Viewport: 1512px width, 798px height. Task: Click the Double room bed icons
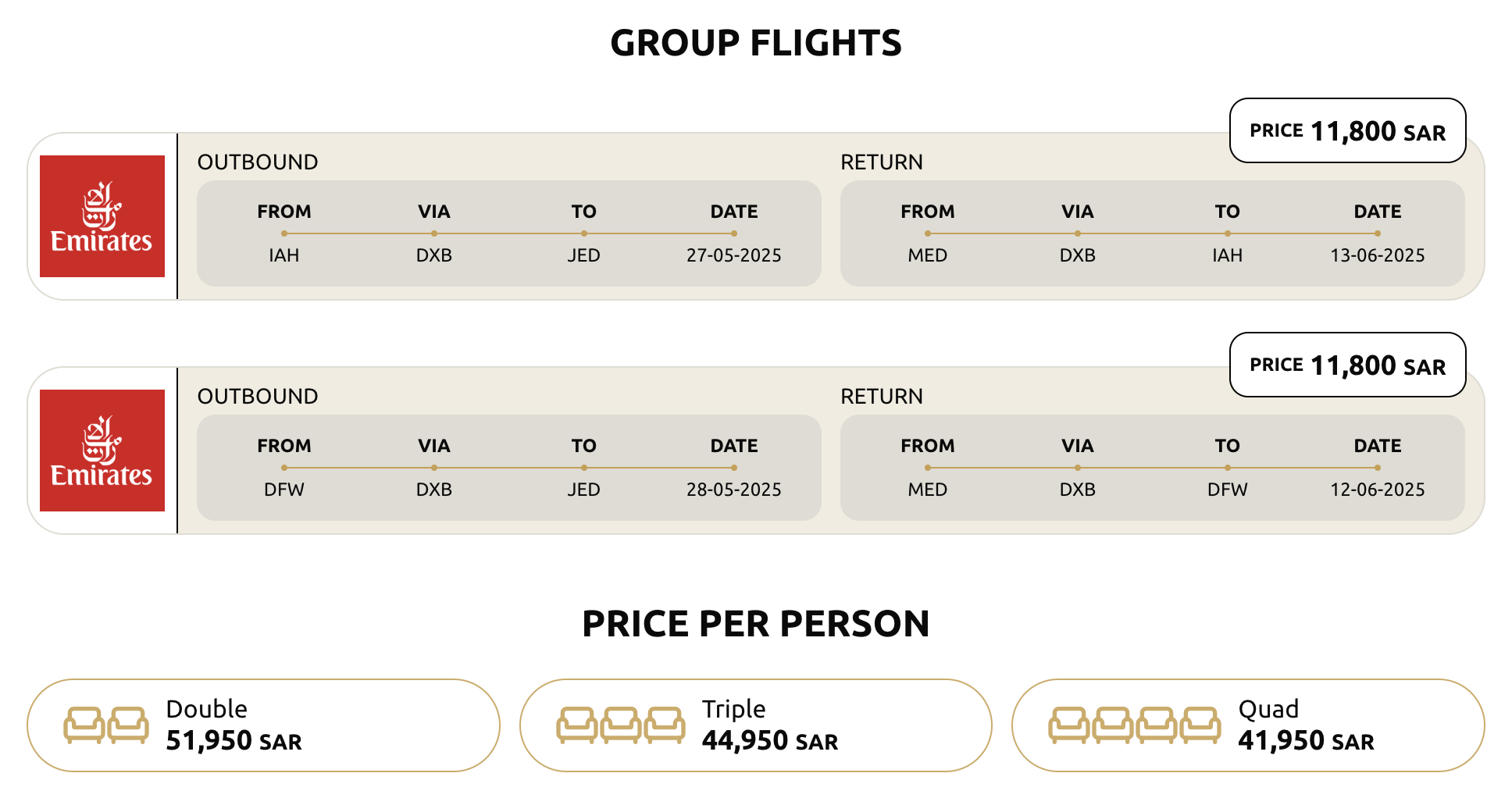coord(106,725)
